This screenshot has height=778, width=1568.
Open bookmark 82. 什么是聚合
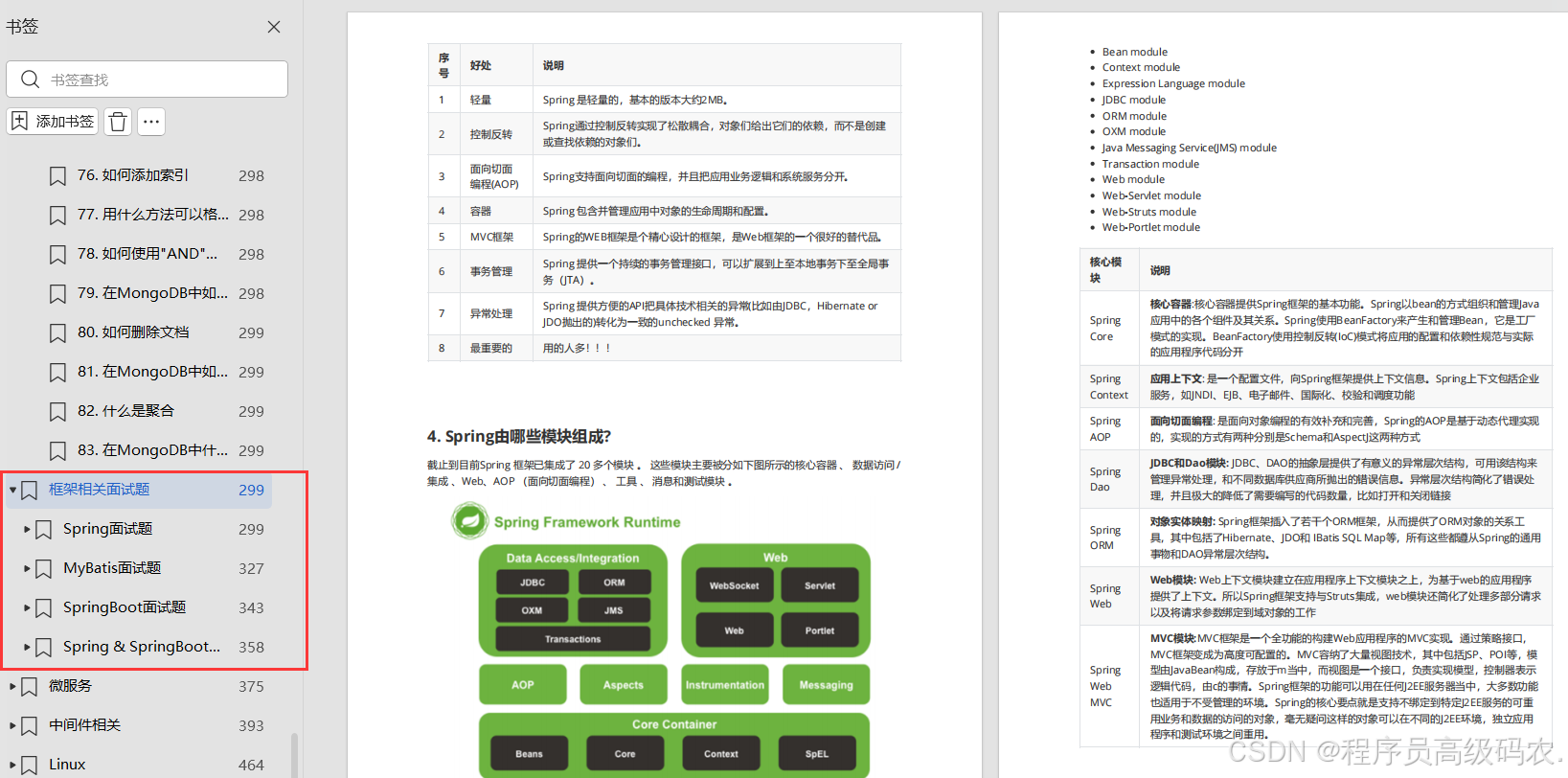pos(125,411)
